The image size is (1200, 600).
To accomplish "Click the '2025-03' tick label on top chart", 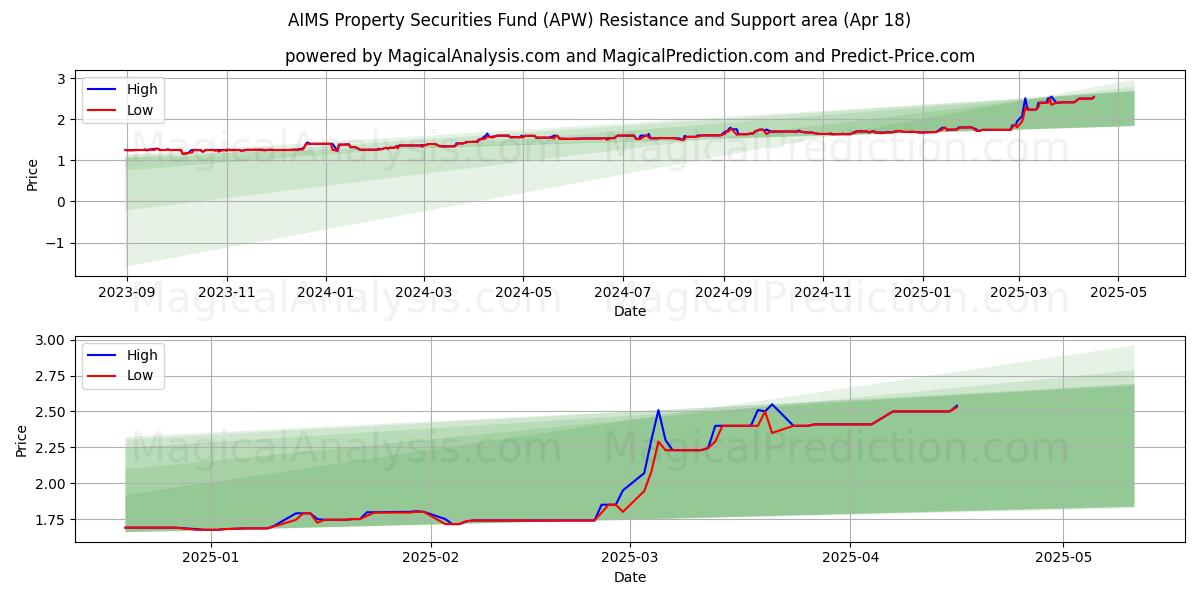I will (1019, 292).
